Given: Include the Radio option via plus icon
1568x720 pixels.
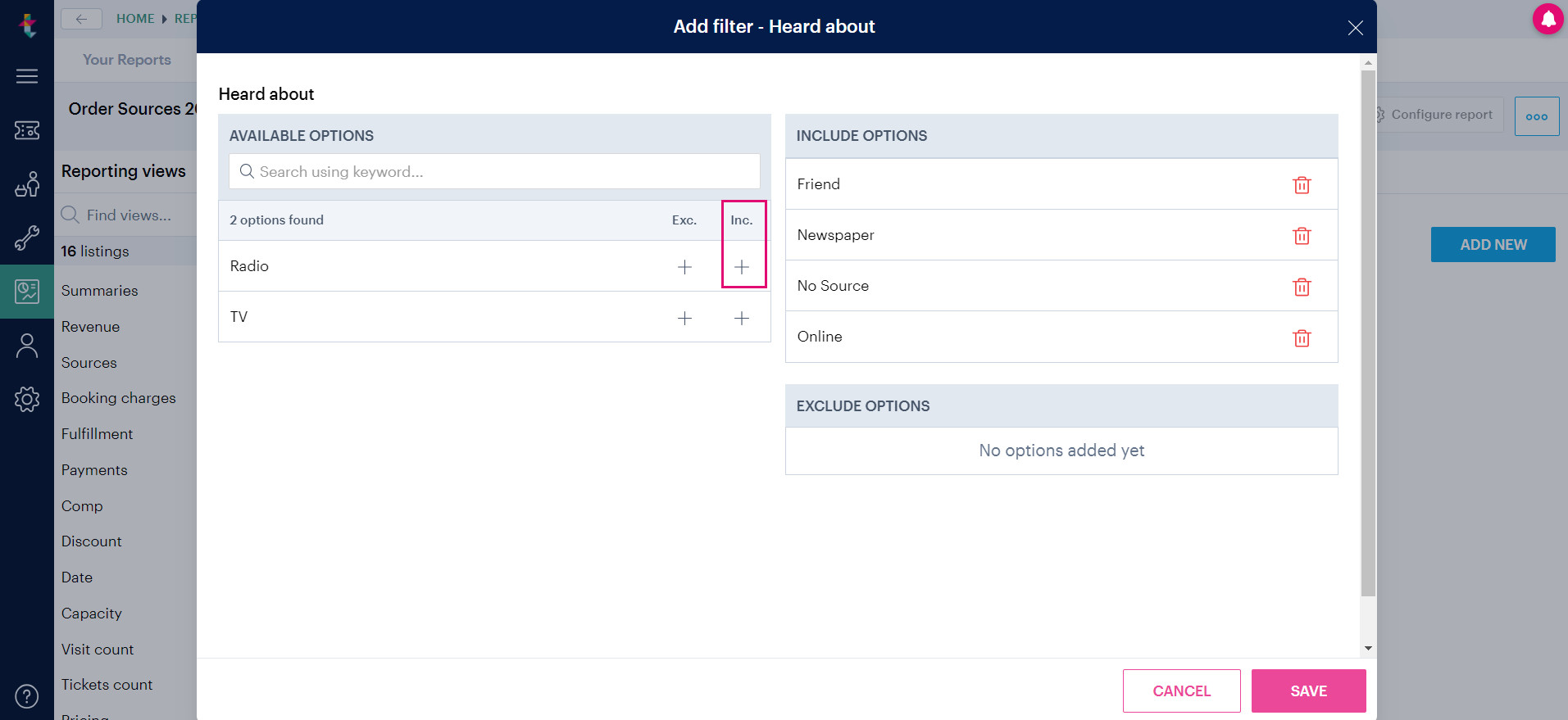Looking at the screenshot, I should click(x=742, y=267).
